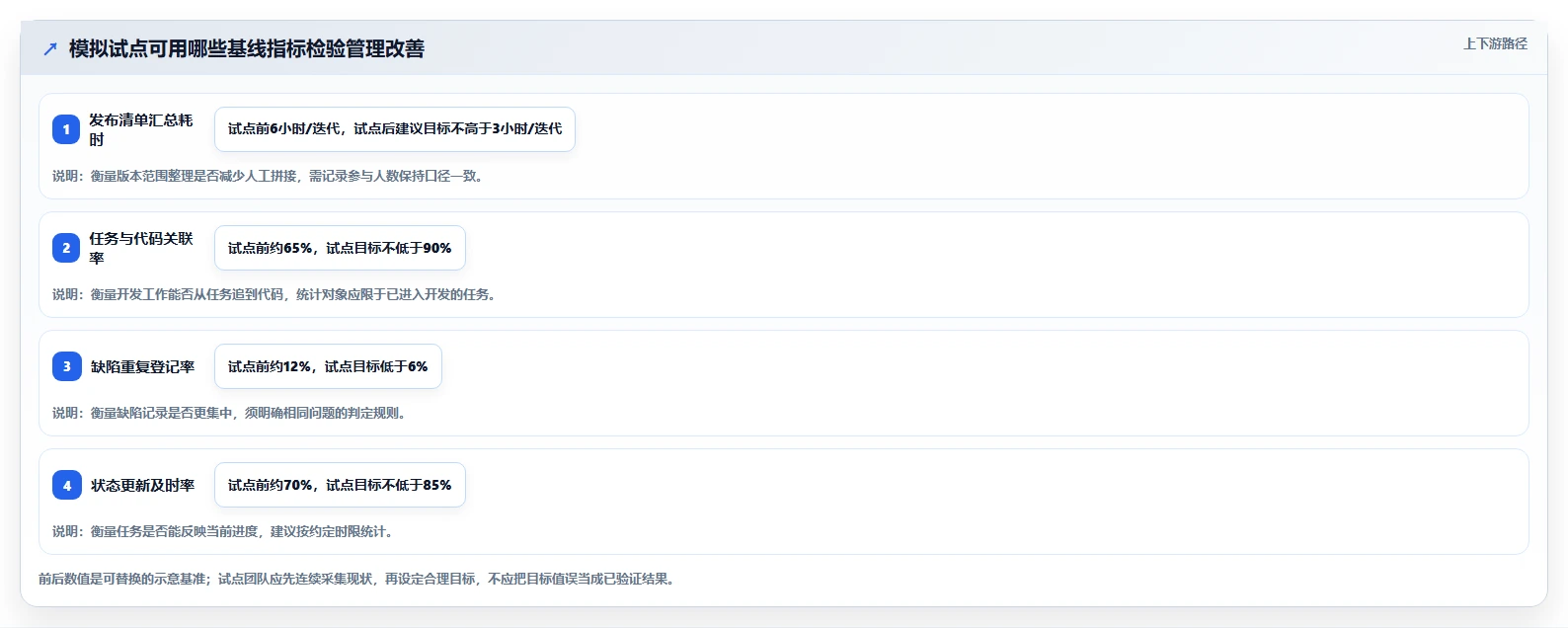Click the number 3 badge
Viewport: 1568px width, 628px height.
[66, 366]
